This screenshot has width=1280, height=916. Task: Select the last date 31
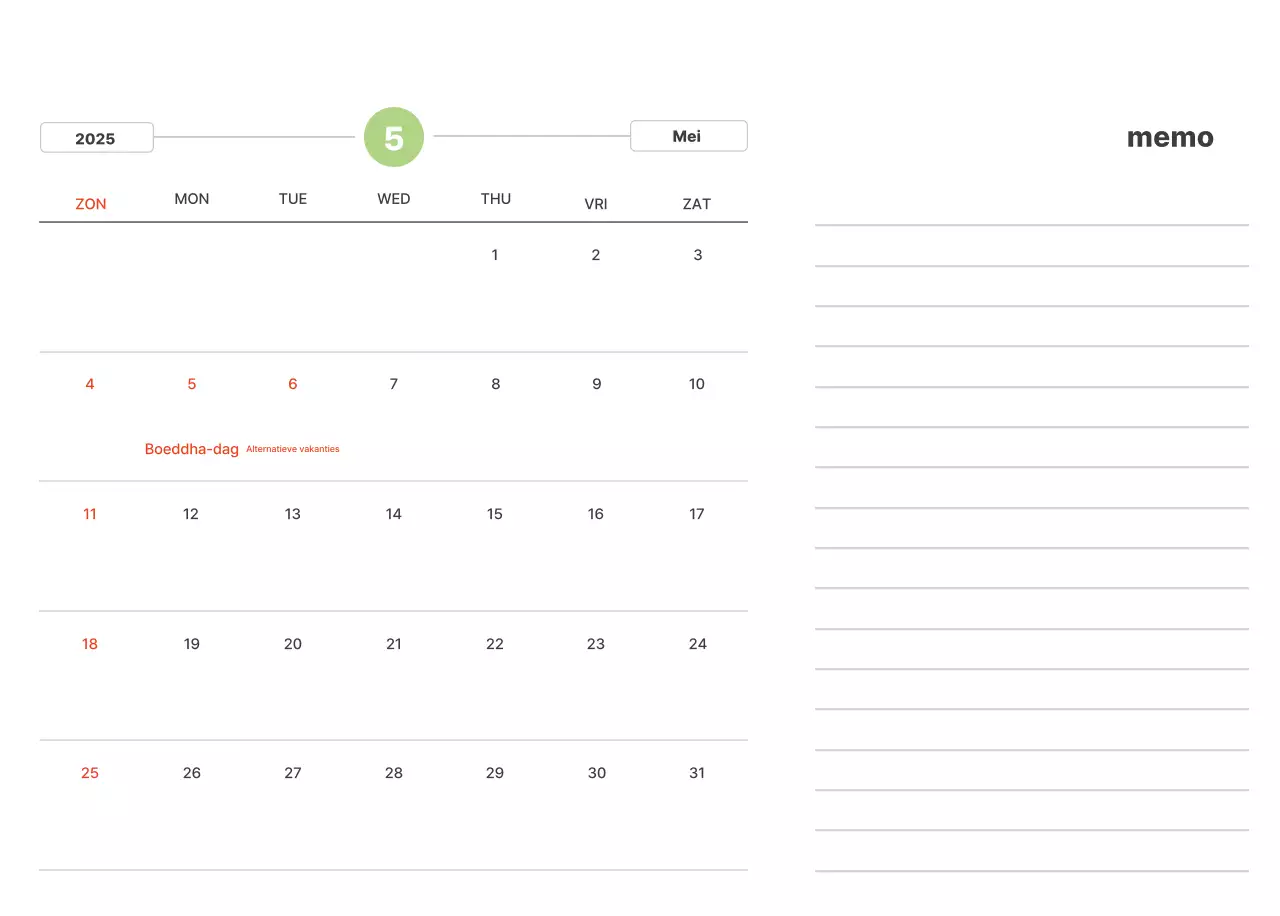(697, 773)
